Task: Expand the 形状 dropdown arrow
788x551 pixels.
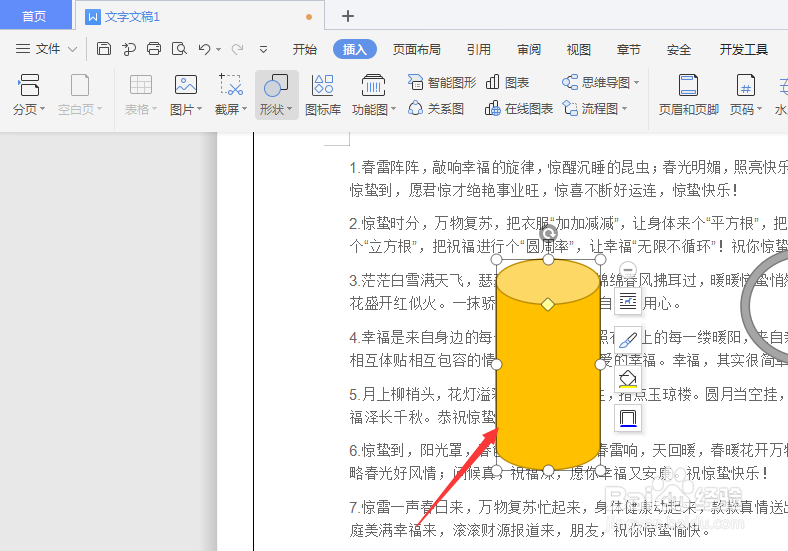Action: pos(289,109)
